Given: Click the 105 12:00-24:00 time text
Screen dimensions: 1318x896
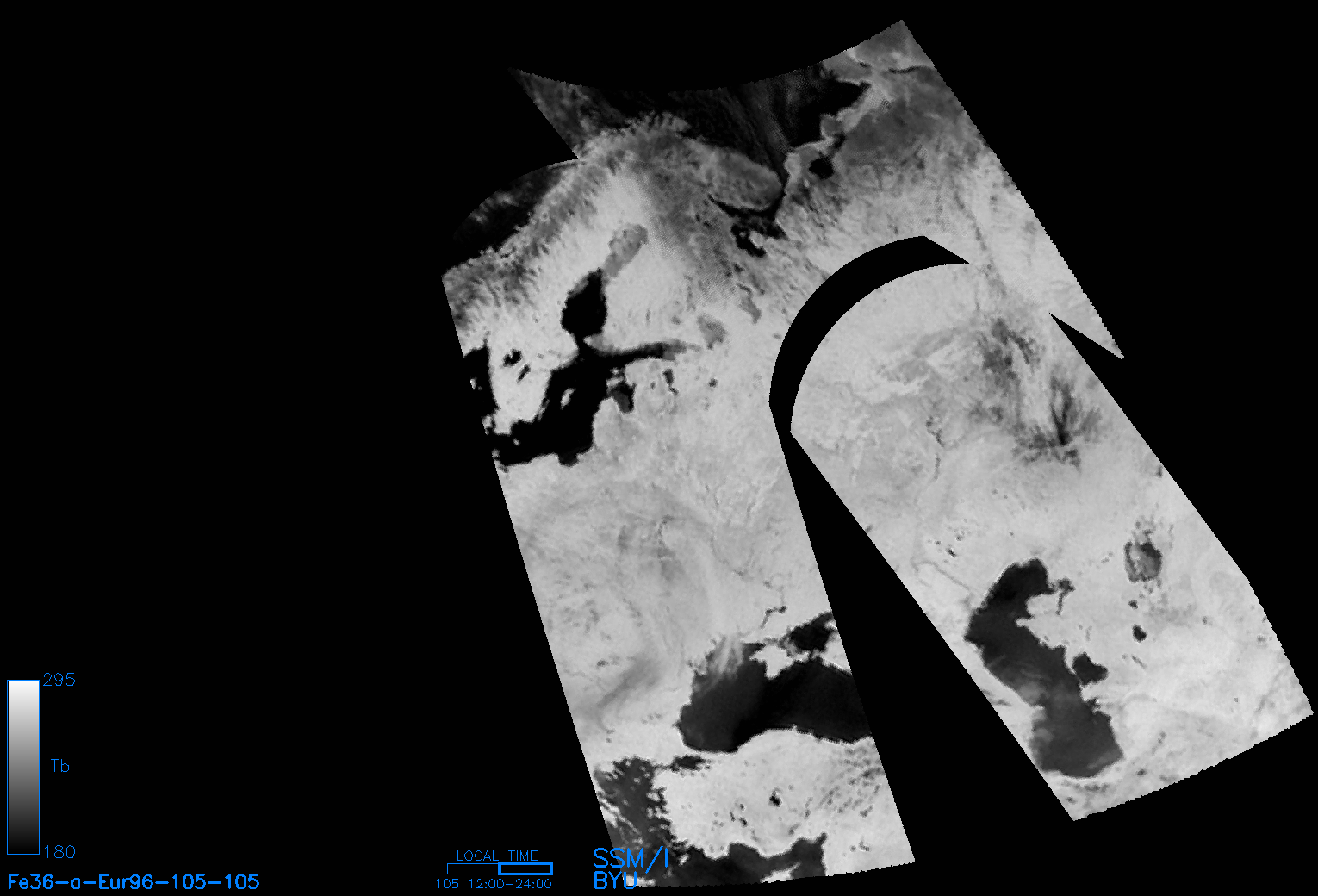Looking at the screenshot, I should [x=493, y=884].
